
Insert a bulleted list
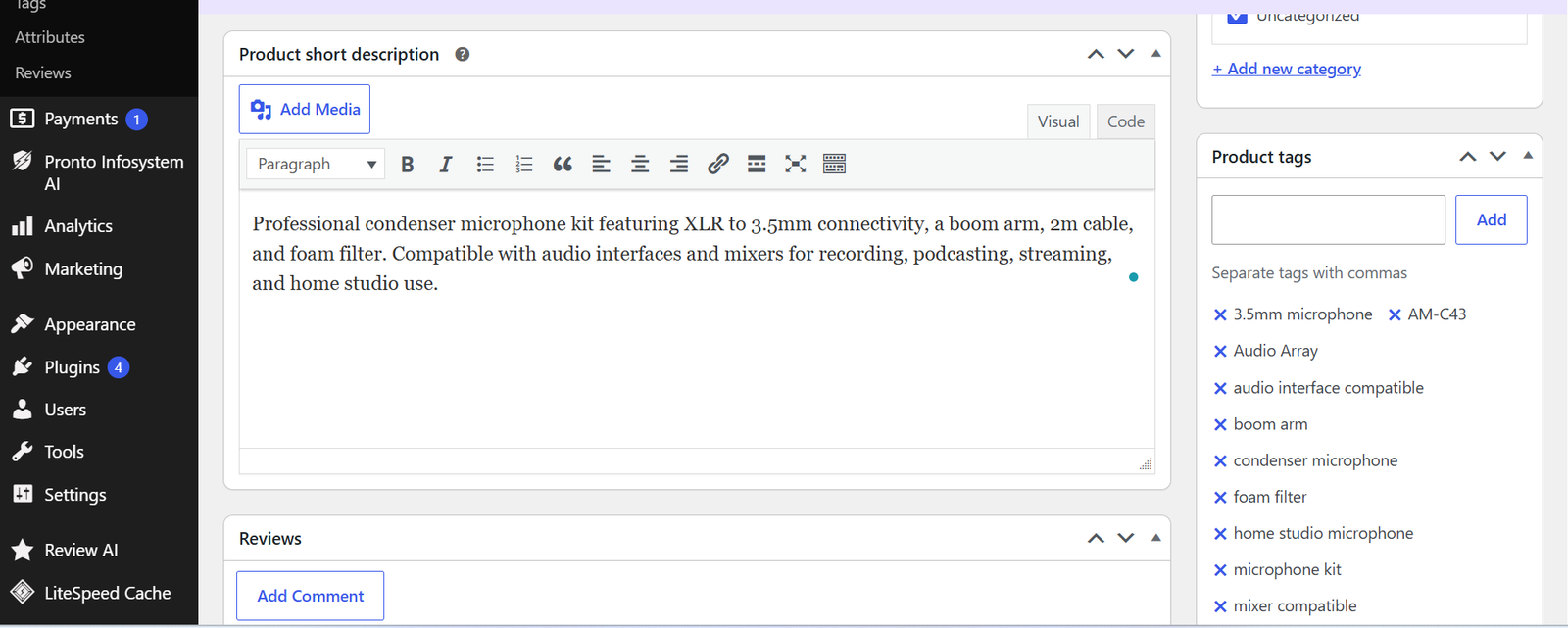pyautogui.click(x=485, y=164)
